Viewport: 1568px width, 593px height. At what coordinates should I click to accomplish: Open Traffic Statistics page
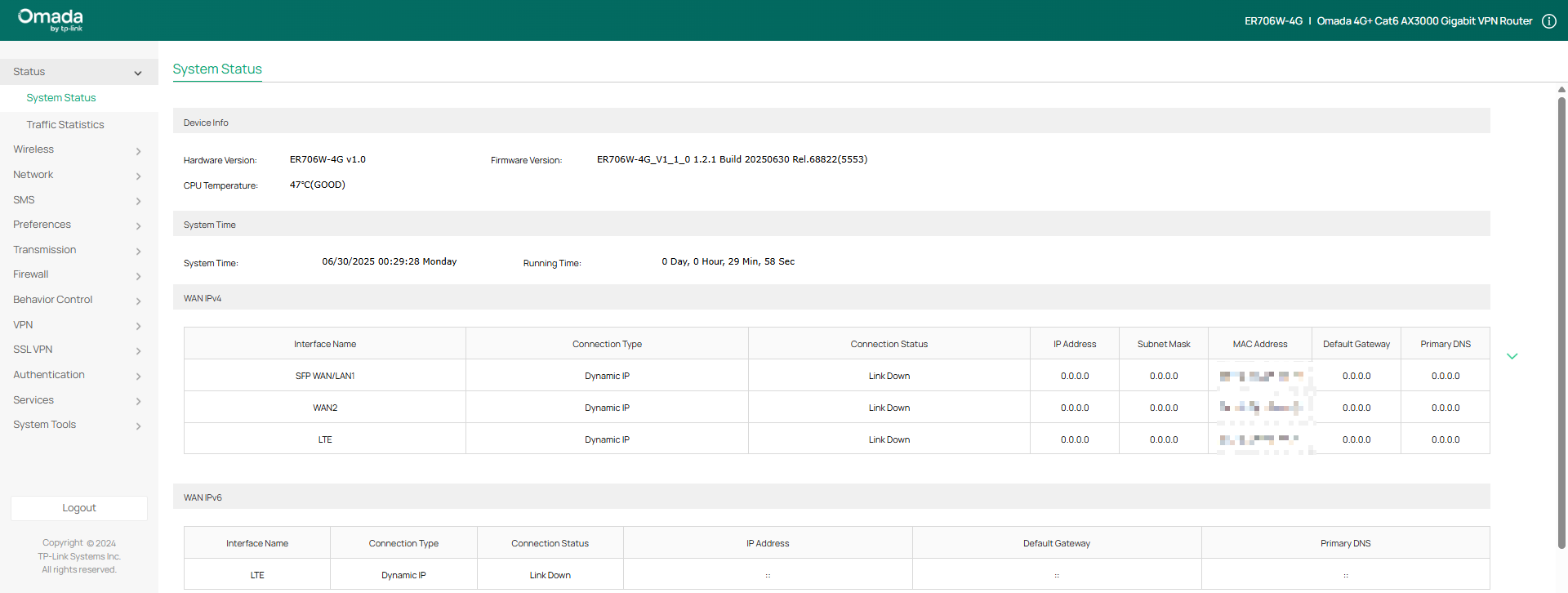65,125
